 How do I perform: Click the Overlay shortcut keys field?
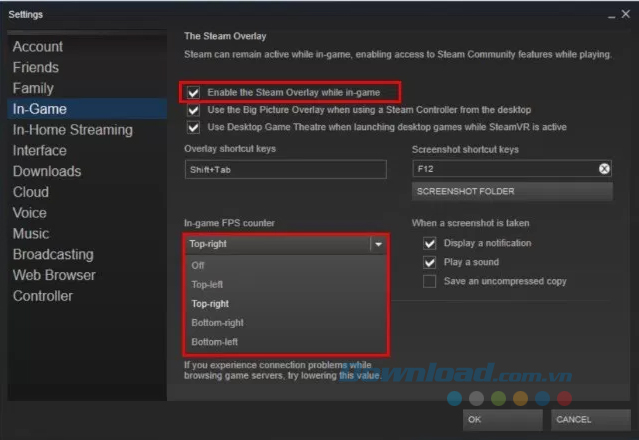[x=286, y=169]
